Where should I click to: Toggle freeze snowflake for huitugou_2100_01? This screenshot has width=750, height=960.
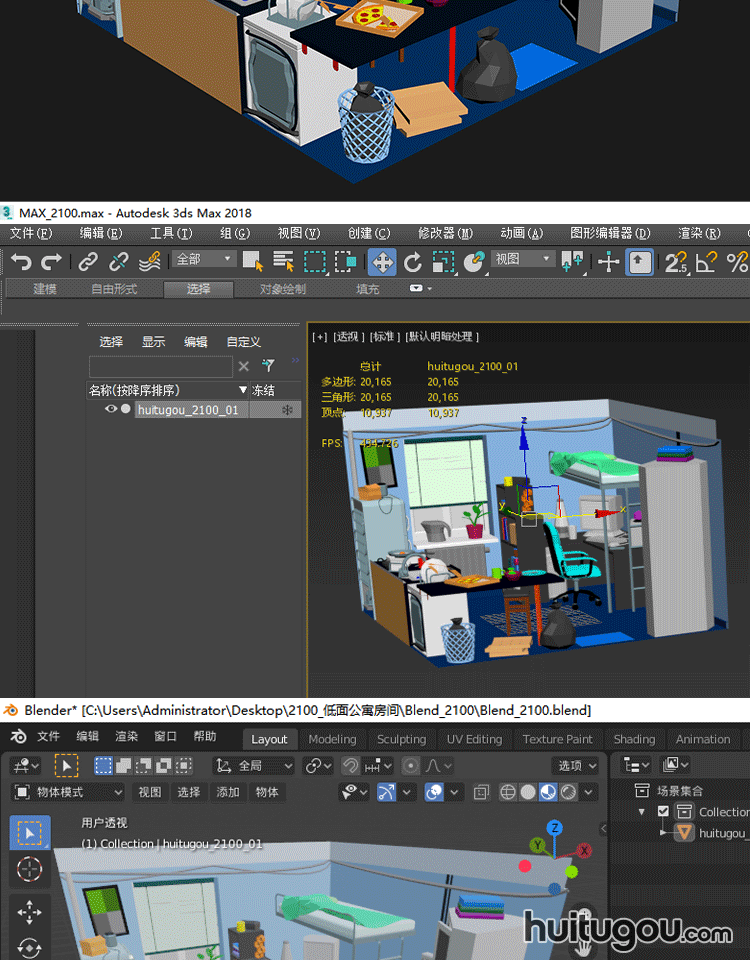(x=287, y=410)
